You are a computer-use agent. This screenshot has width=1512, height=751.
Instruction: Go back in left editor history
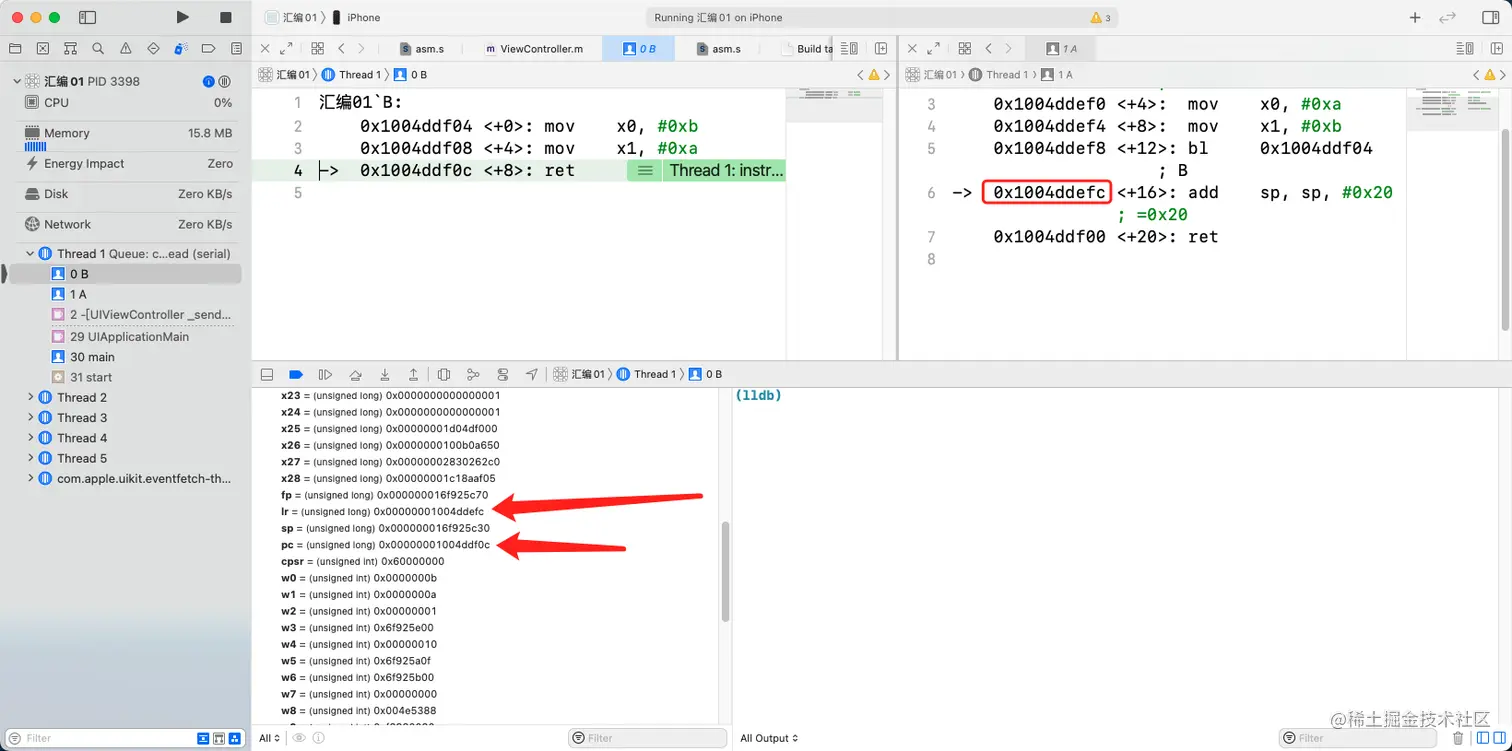(x=341, y=48)
